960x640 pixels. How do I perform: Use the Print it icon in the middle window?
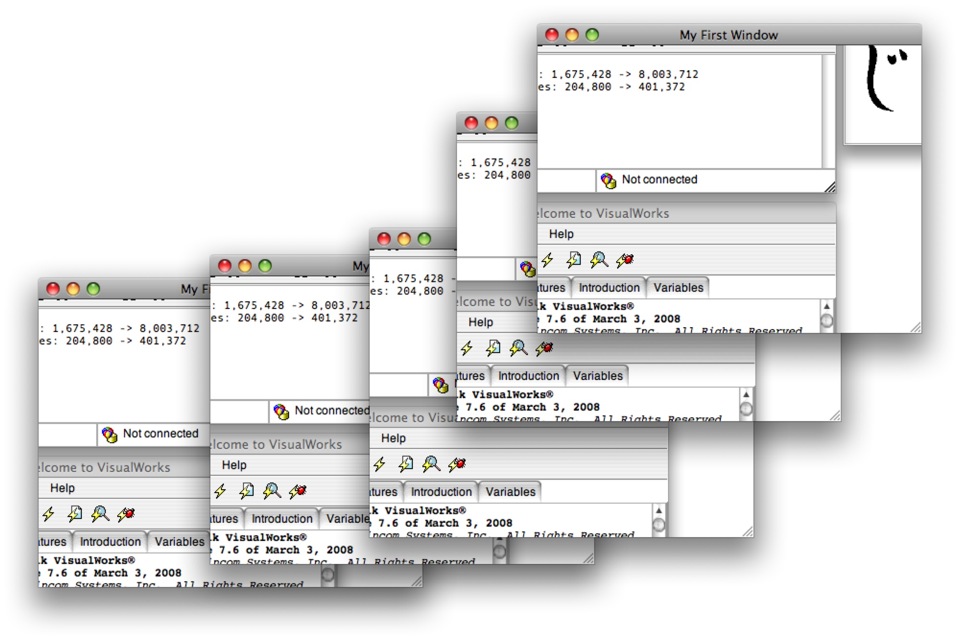[x=406, y=464]
